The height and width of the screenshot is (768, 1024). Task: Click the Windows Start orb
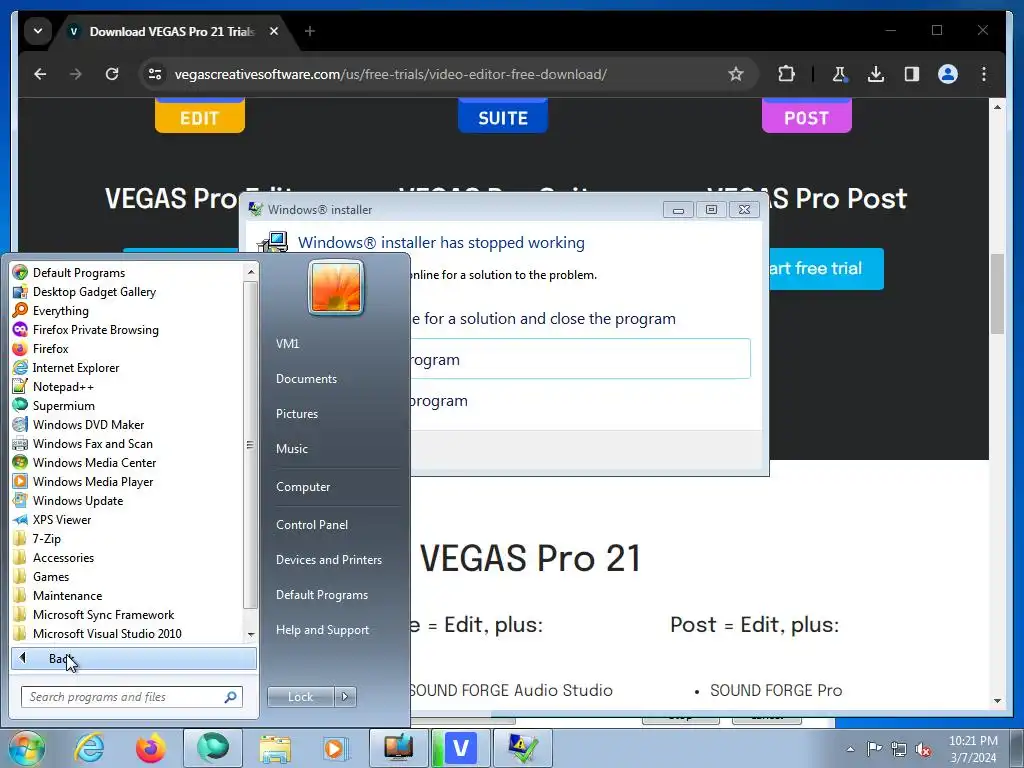(x=26, y=748)
